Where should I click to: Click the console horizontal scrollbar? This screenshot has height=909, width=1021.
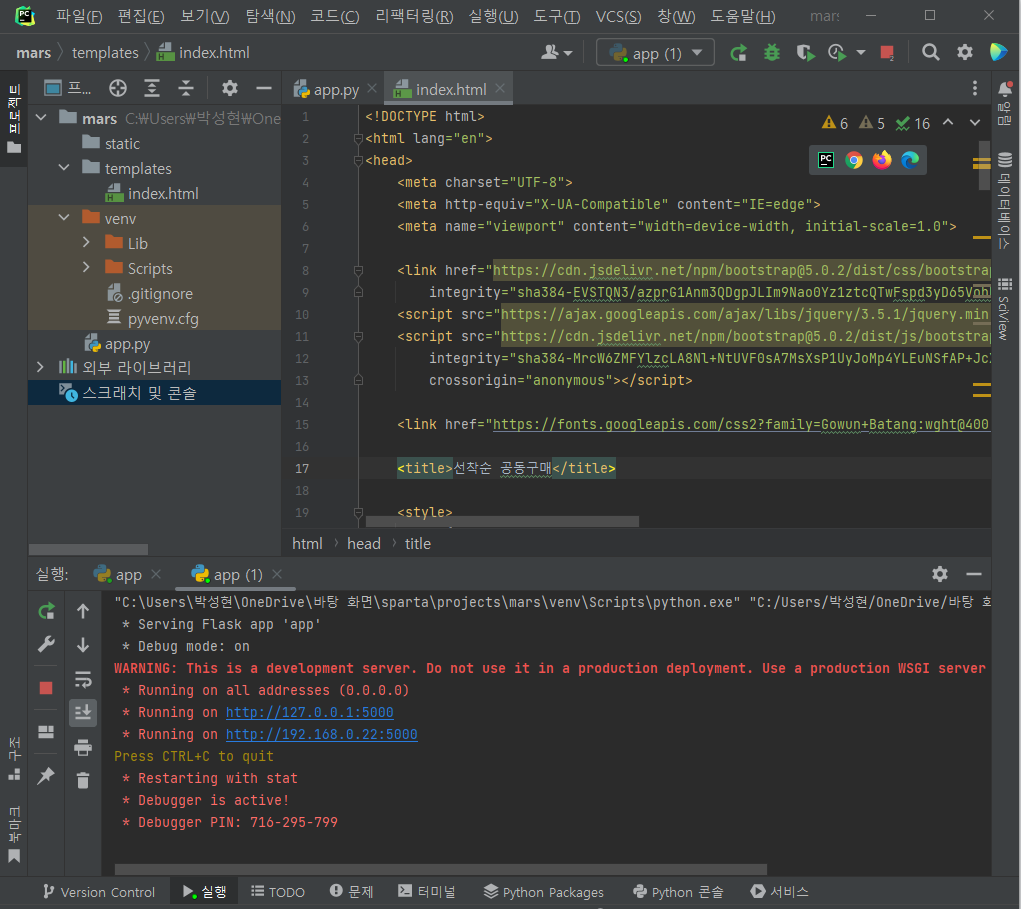coord(441,869)
